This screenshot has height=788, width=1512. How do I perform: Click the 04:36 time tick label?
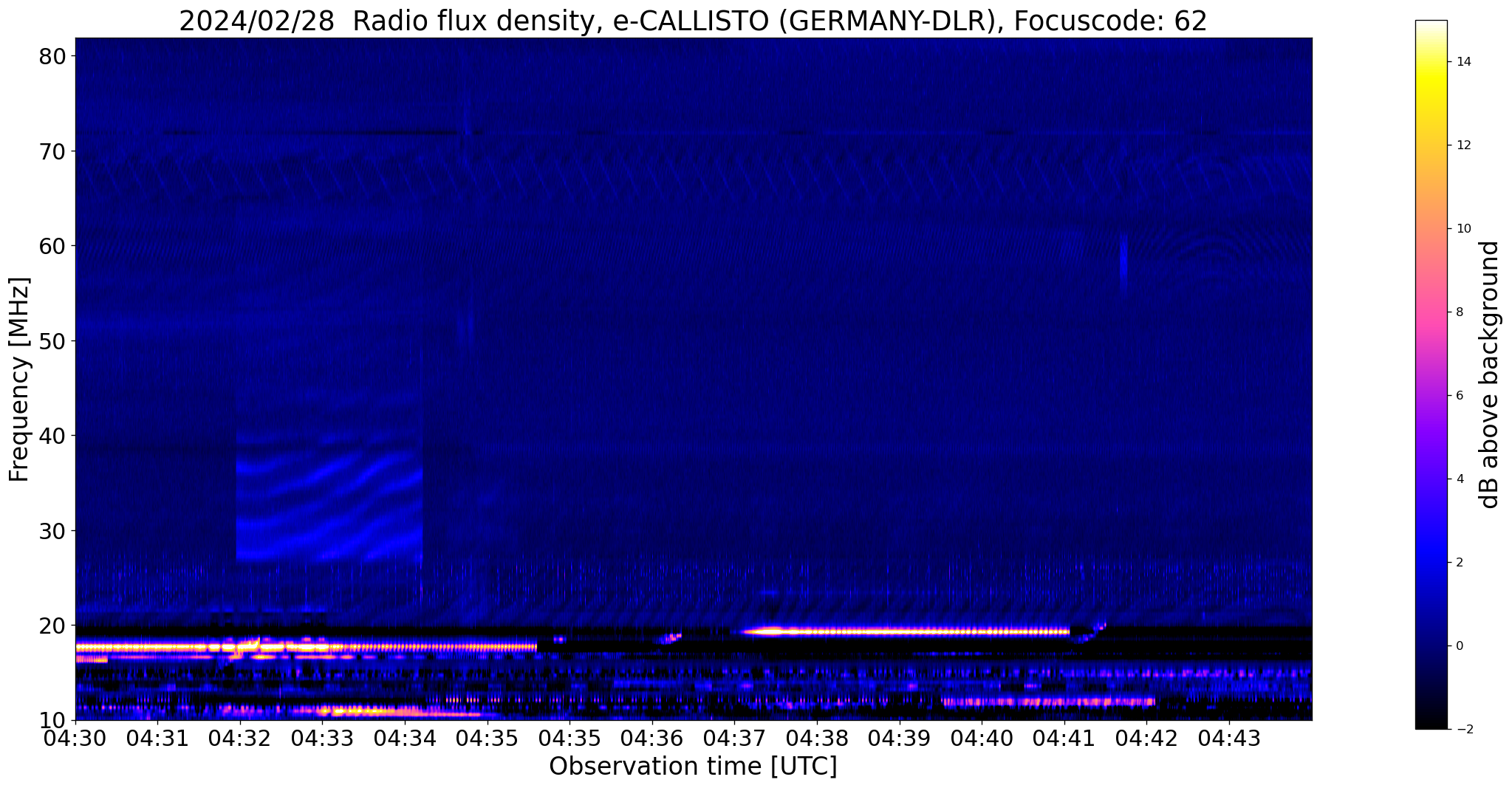pos(652,738)
